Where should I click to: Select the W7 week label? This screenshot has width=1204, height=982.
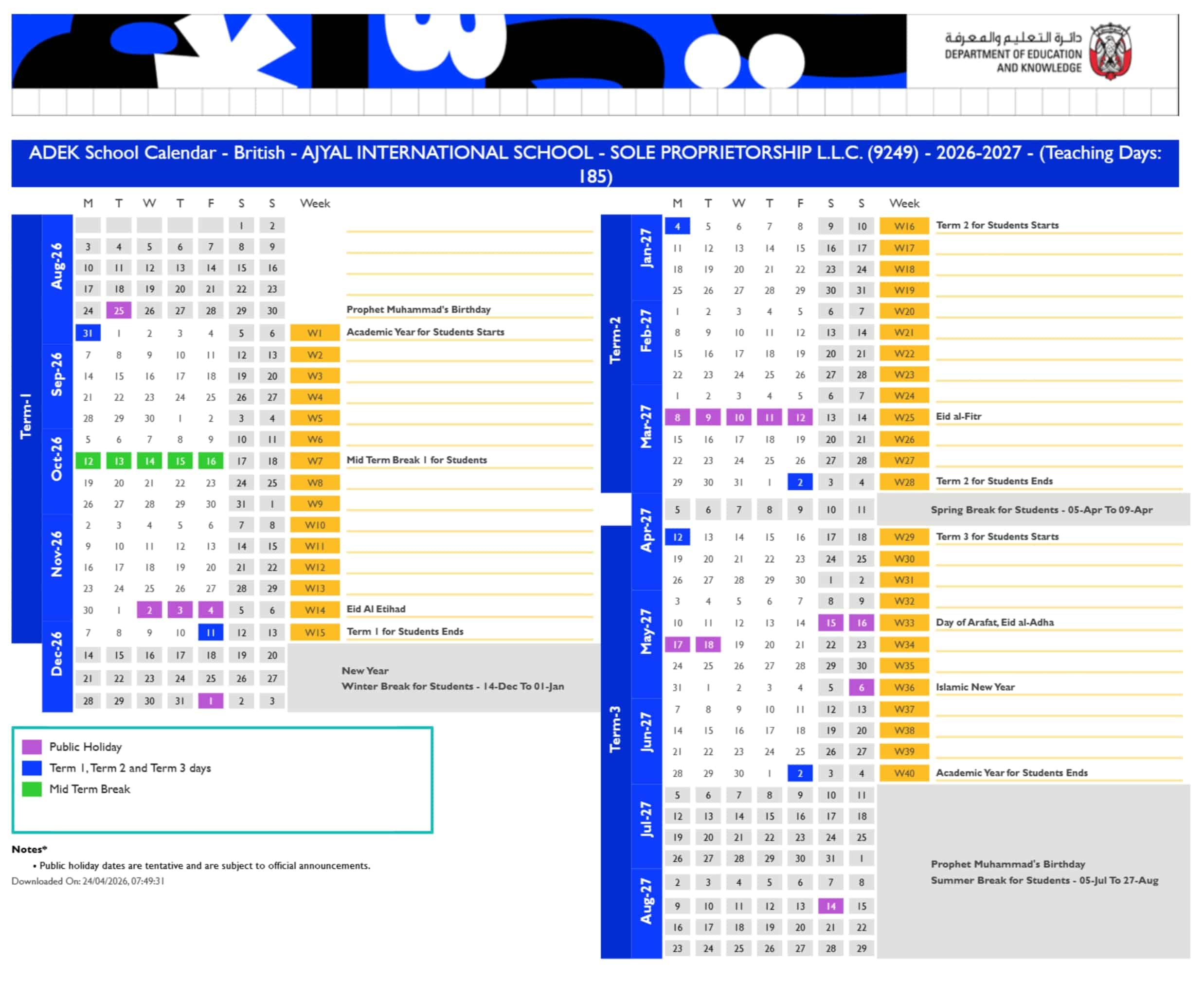click(315, 461)
